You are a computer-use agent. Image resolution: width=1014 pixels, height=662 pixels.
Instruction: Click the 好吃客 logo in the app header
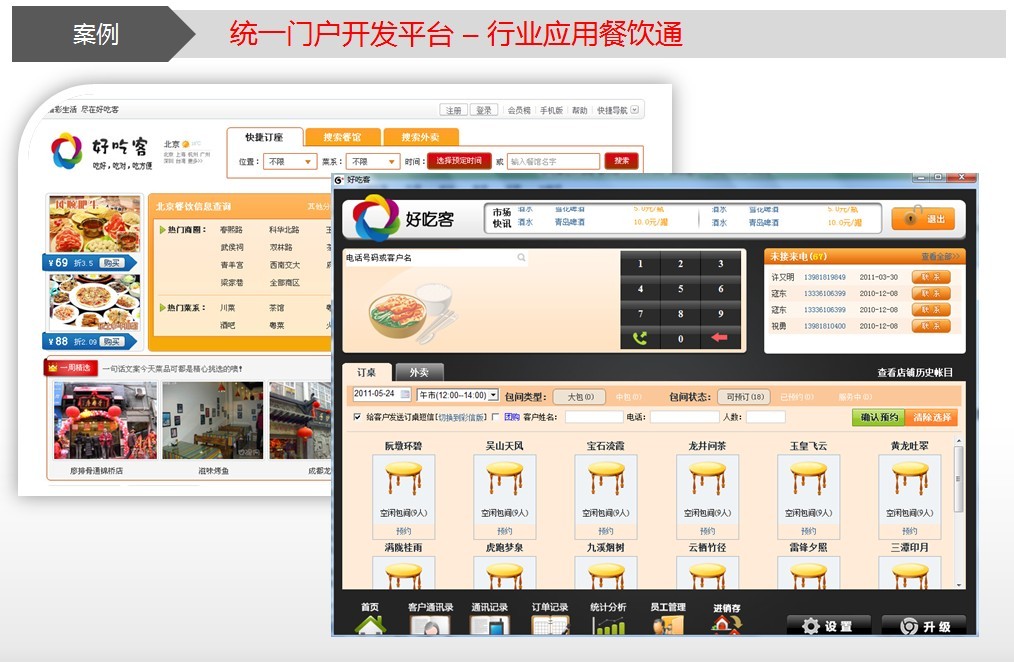[x=404, y=219]
